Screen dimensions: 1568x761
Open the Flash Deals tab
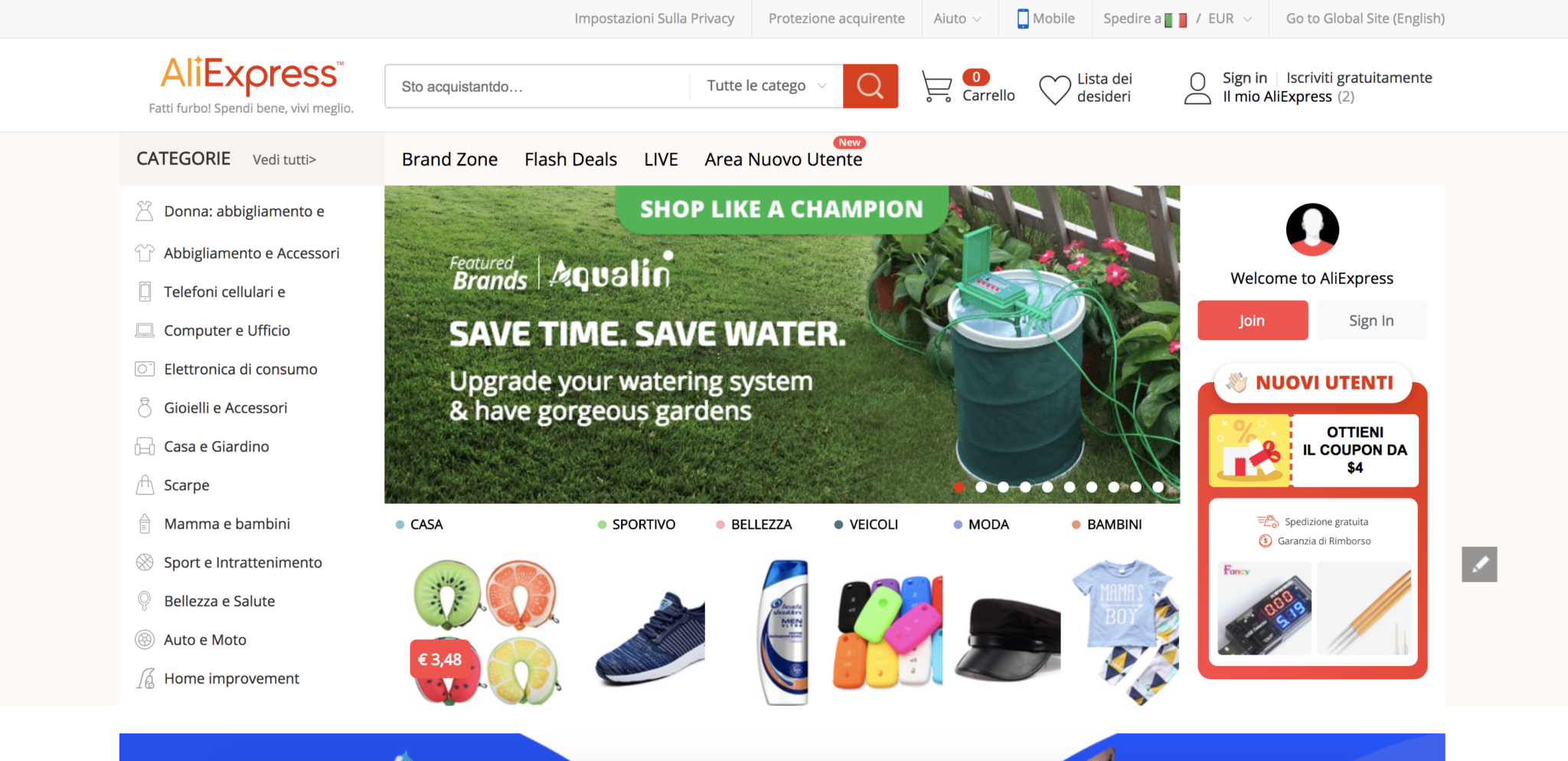point(570,159)
